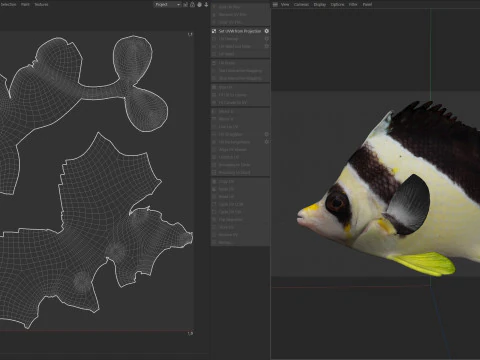Open the Display menu

tap(320, 4)
